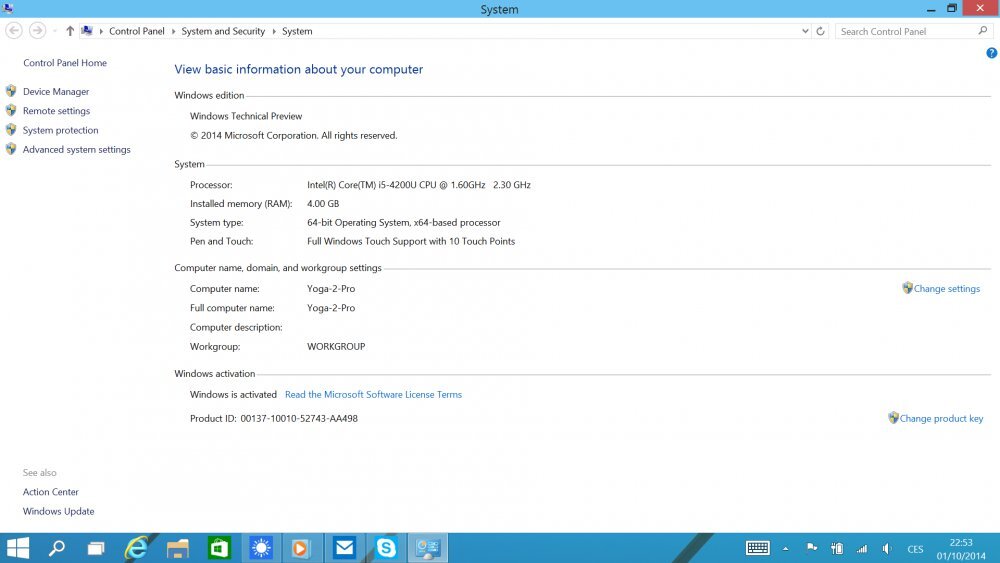
Task: Open Action Center under See also
Action: [51, 492]
